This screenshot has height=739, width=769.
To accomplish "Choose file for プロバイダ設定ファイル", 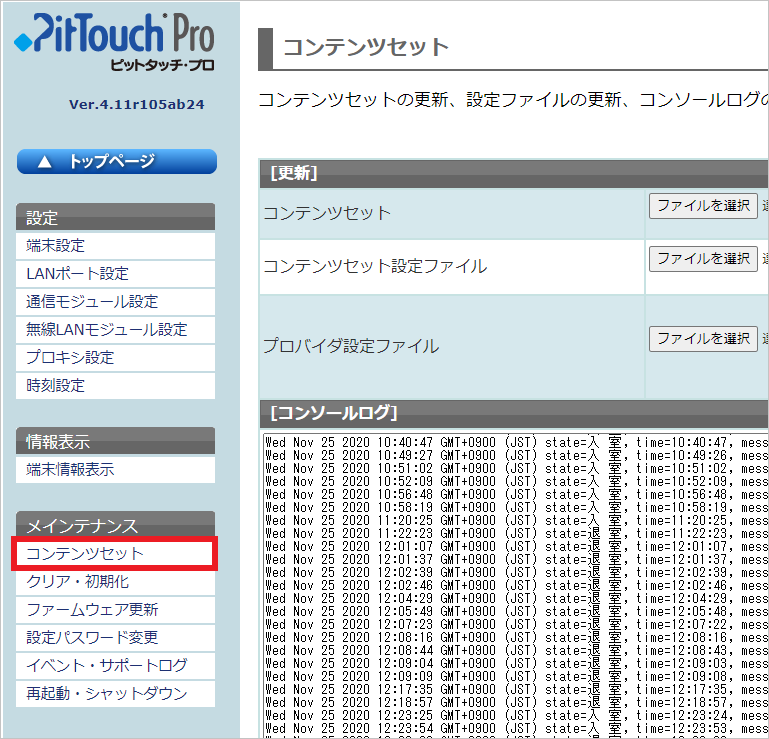I will [x=703, y=339].
